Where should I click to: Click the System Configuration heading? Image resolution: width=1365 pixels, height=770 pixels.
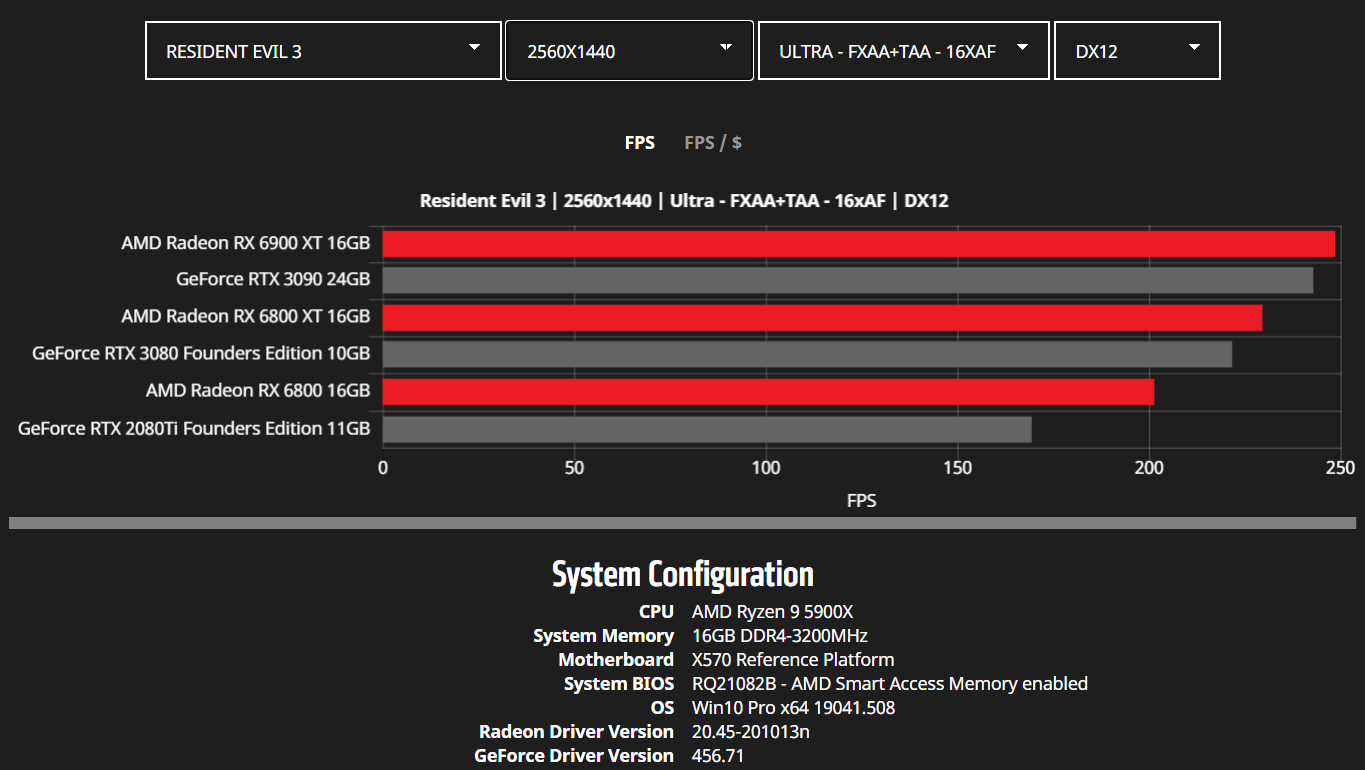[683, 574]
